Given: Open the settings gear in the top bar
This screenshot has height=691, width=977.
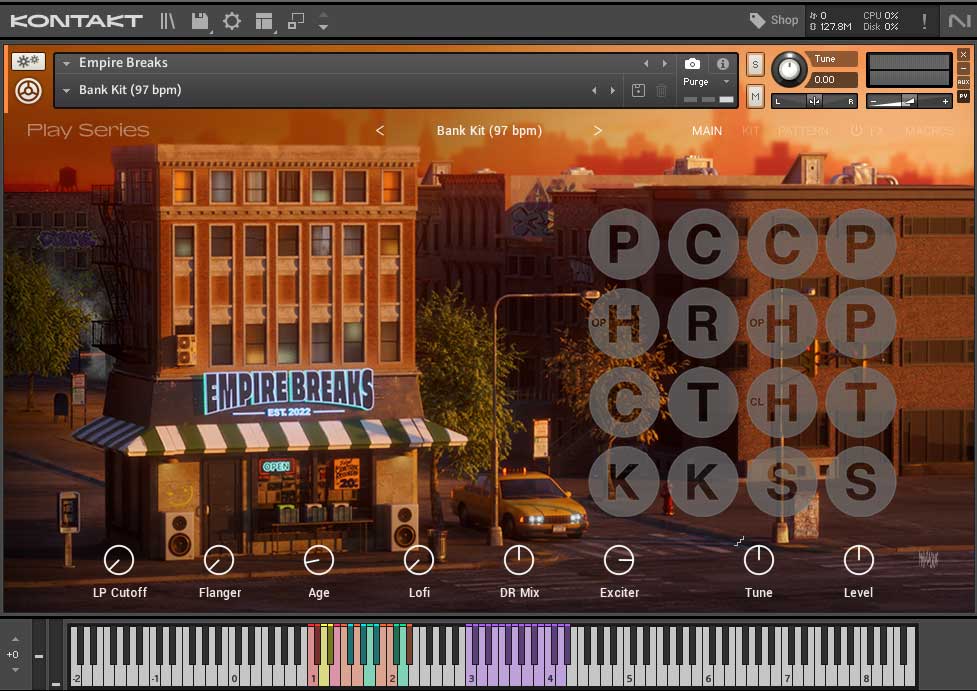Looking at the screenshot, I should tap(232, 21).
